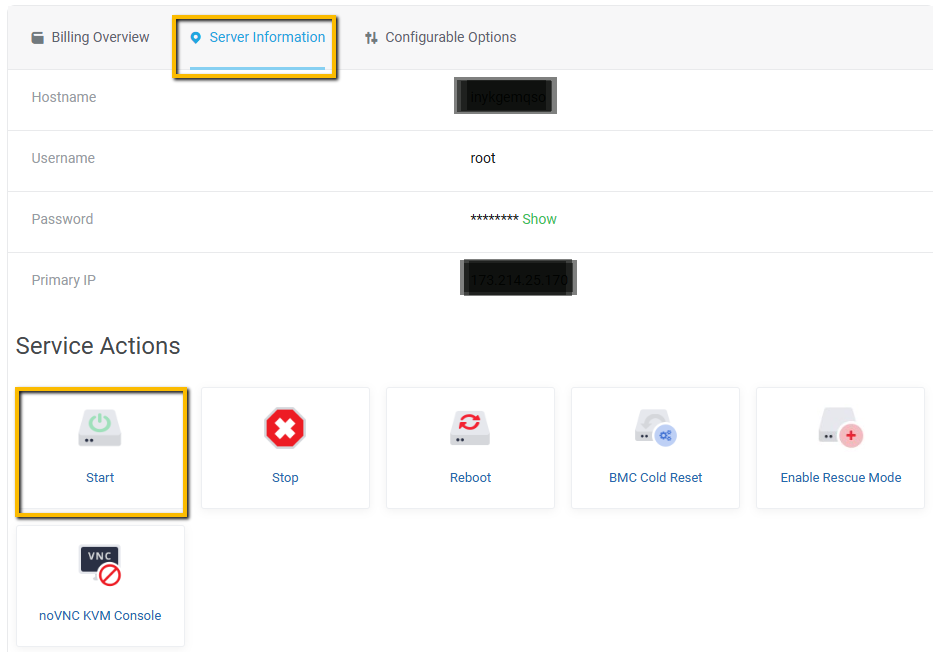Open the Billing Overview tab
Image resolution: width=933 pixels, height=652 pixels.
click(x=100, y=38)
